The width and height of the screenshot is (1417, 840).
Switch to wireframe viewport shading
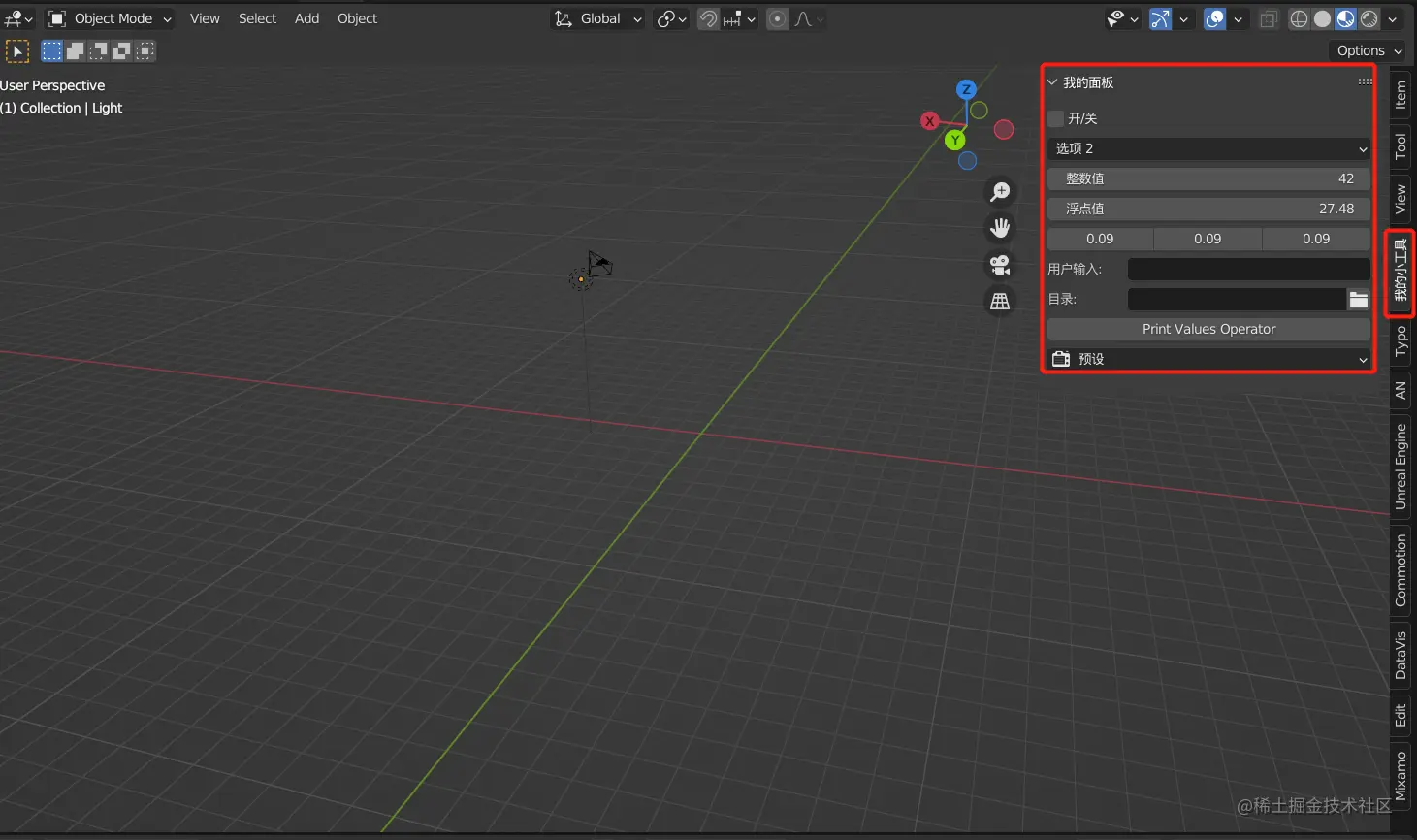1300,18
